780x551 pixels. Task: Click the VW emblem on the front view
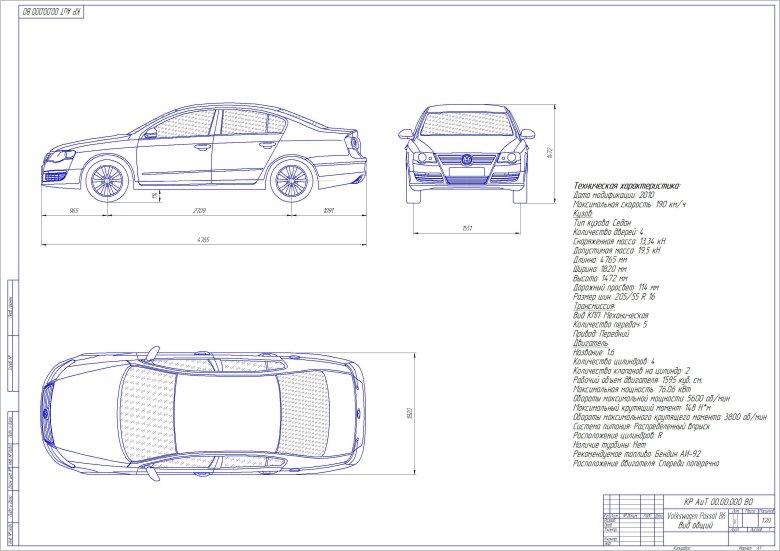click(466, 160)
